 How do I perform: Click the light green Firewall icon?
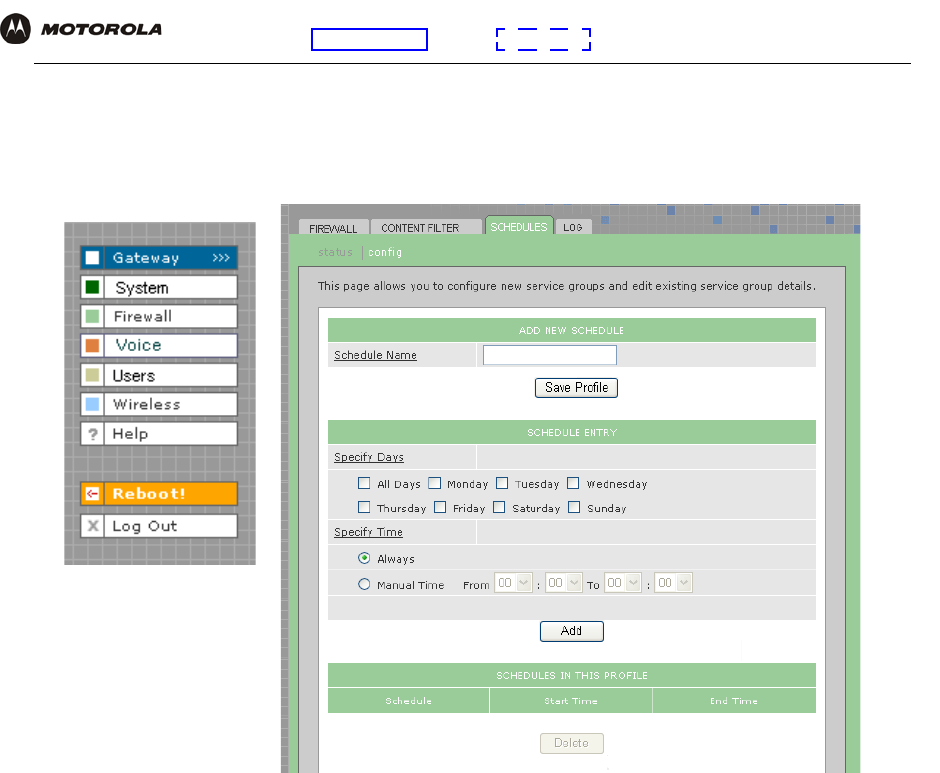point(92,316)
